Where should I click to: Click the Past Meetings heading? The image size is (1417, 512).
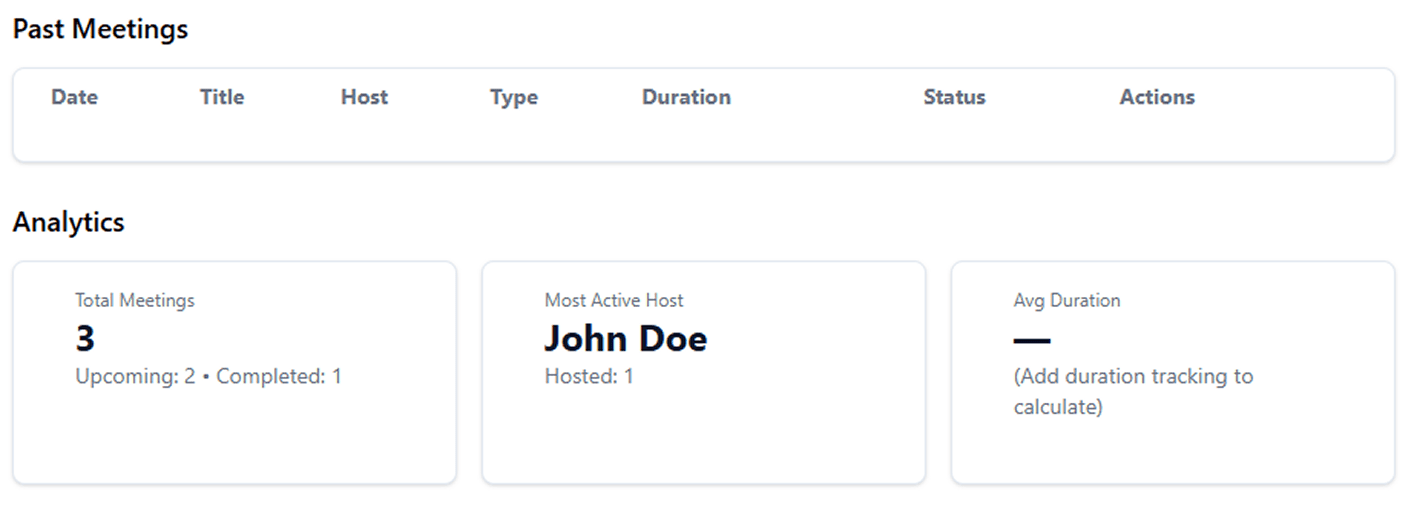(x=100, y=29)
